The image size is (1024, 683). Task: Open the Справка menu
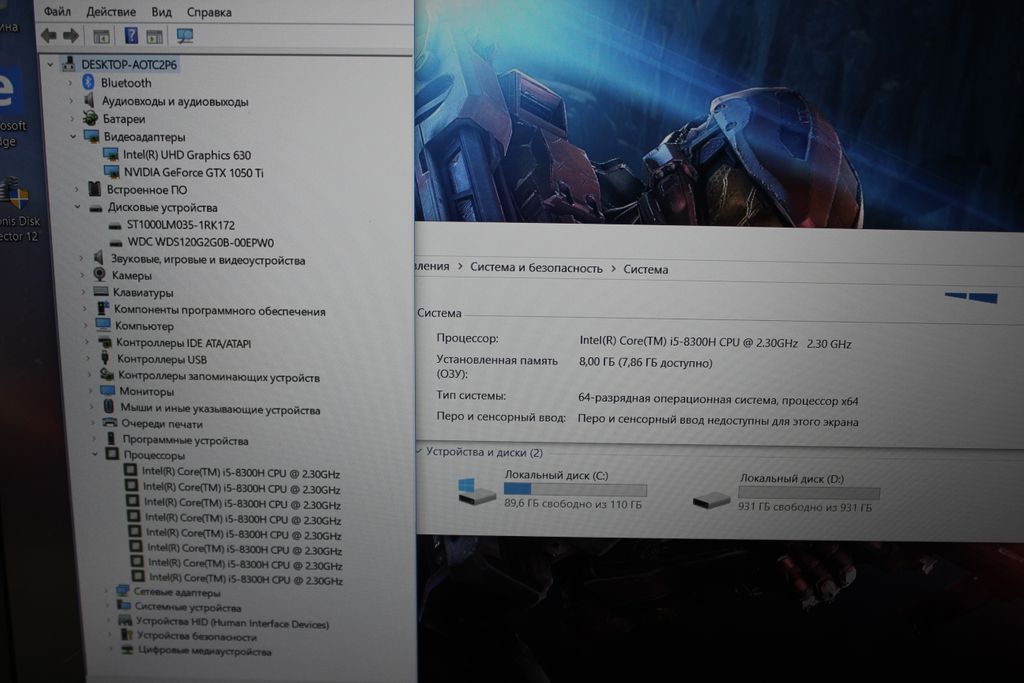pyautogui.click(x=209, y=12)
